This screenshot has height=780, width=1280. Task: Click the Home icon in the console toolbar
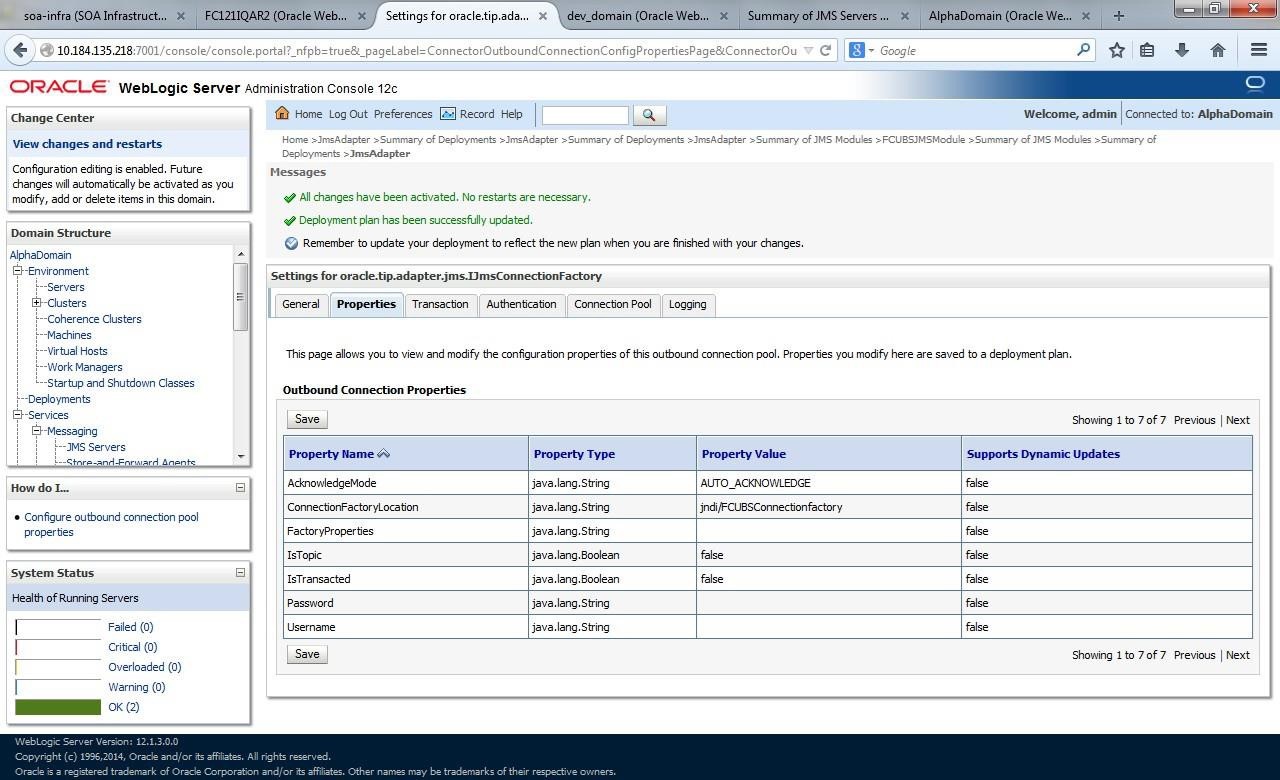point(282,113)
